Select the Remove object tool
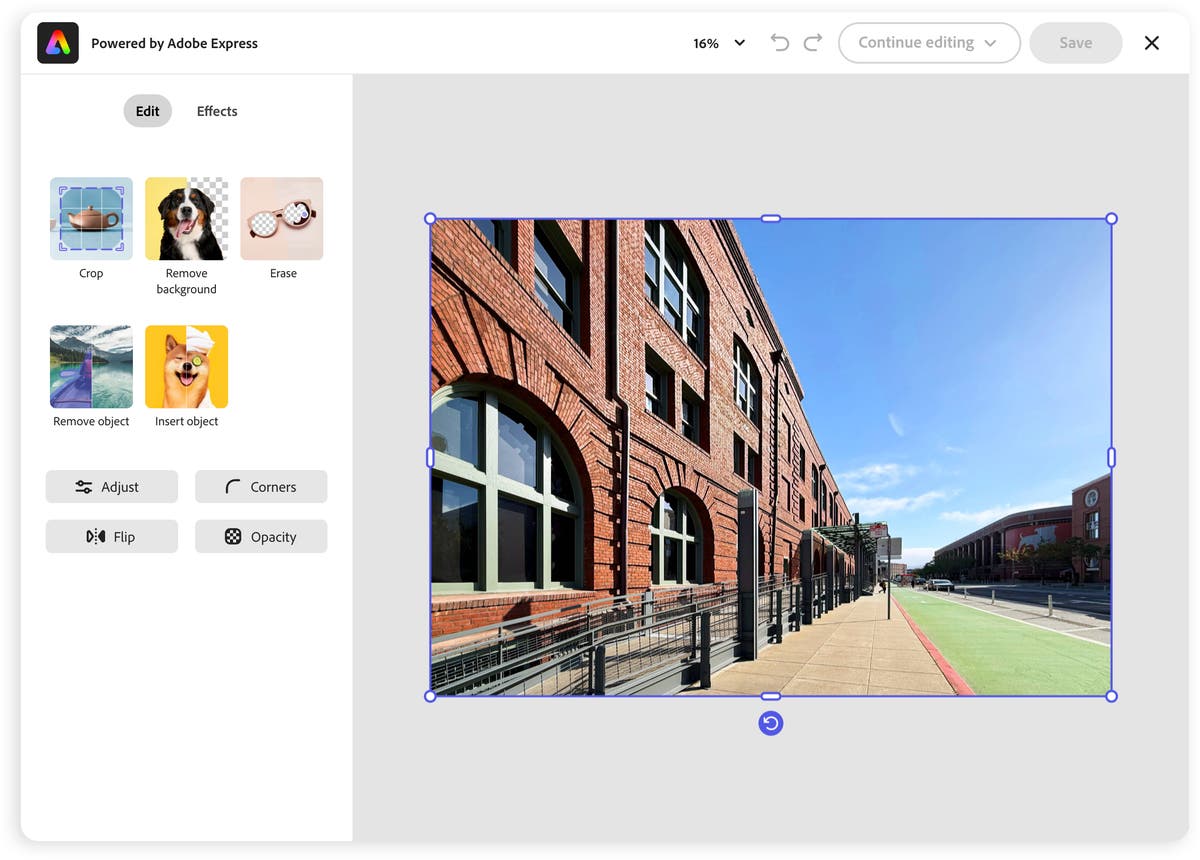 (x=91, y=367)
